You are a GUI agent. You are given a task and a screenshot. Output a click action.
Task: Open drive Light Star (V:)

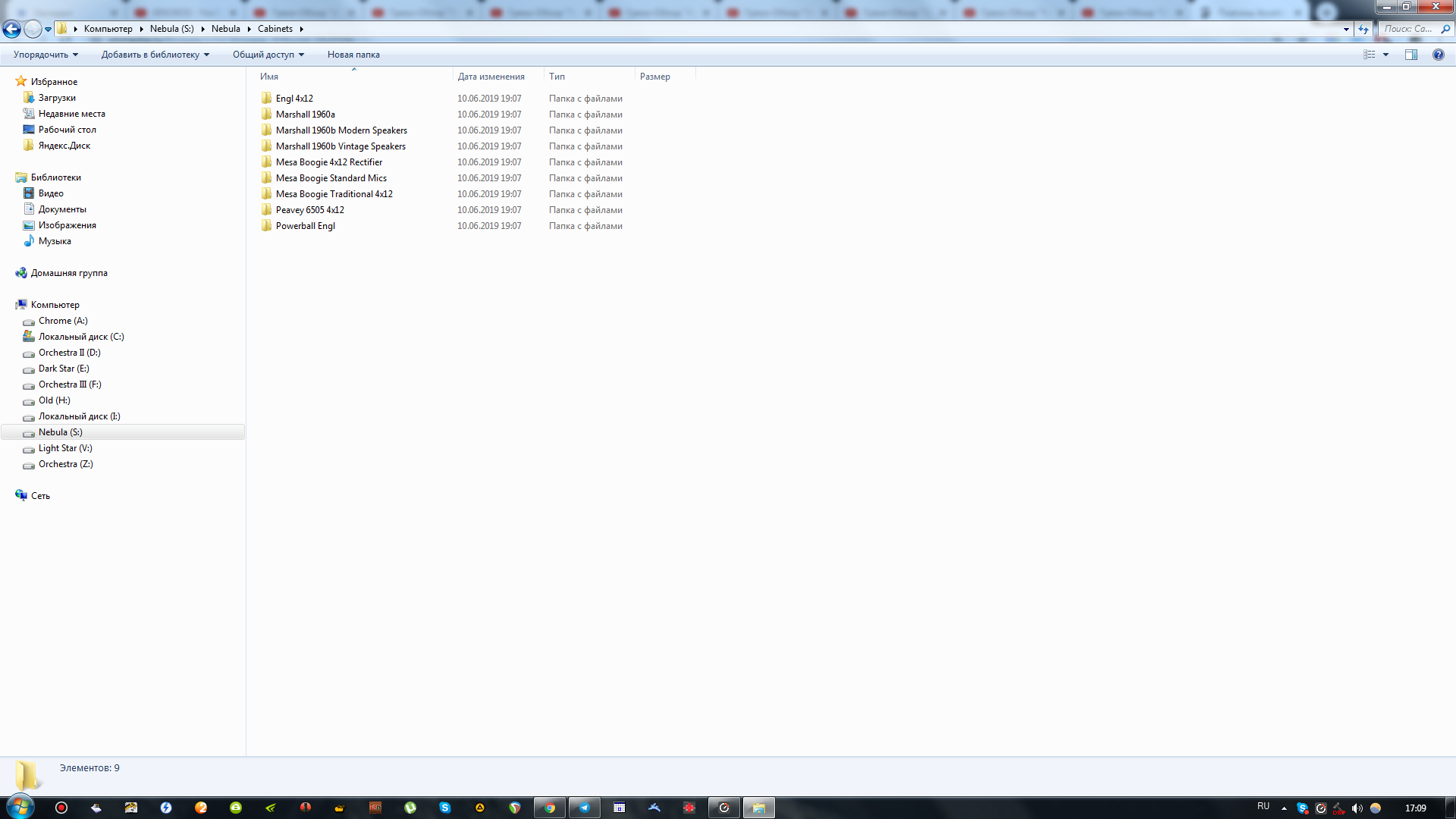65,448
